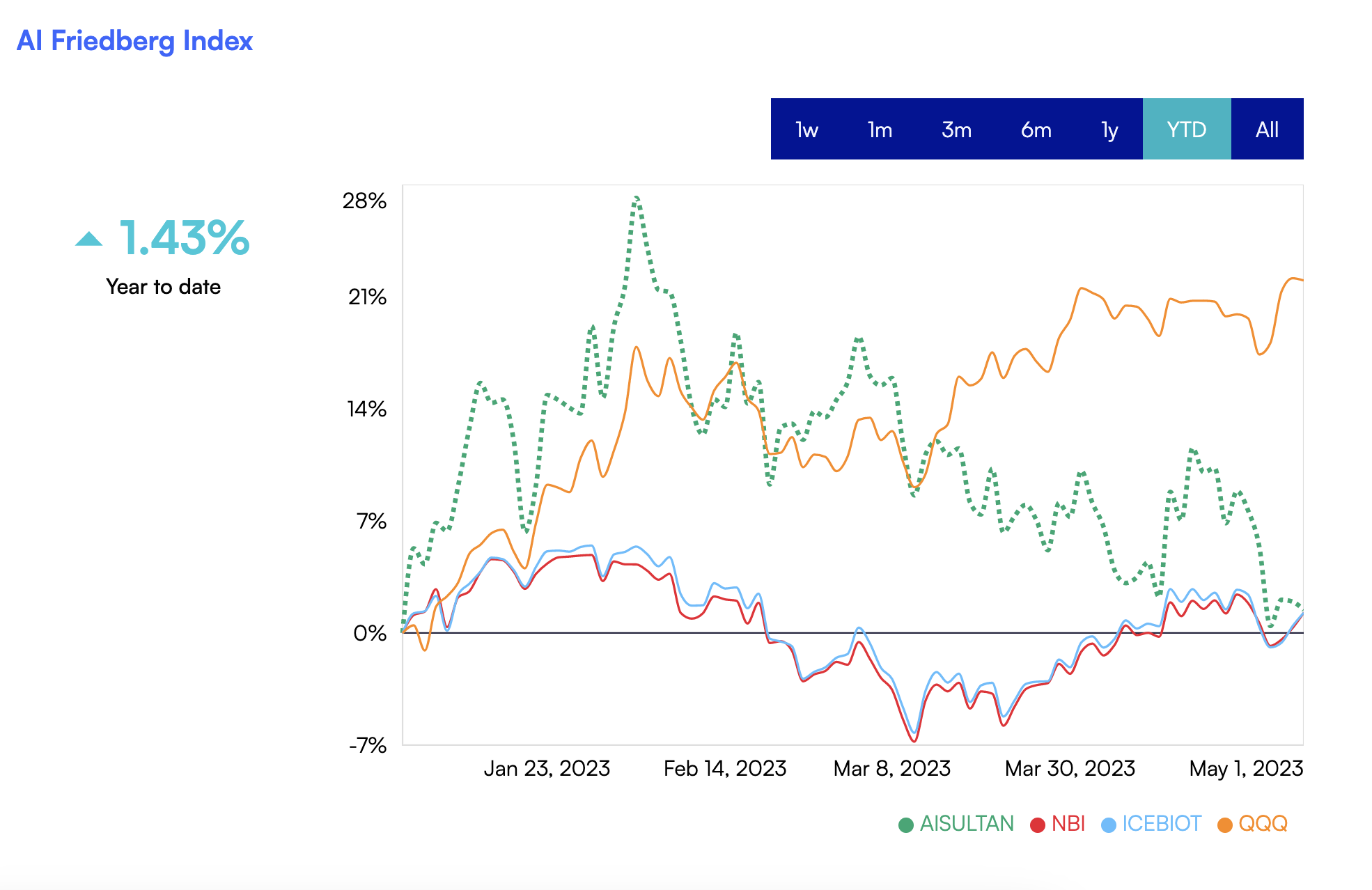The width and height of the screenshot is (1372, 890).
Task: Click the active YTD tab
Action: (x=1186, y=130)
